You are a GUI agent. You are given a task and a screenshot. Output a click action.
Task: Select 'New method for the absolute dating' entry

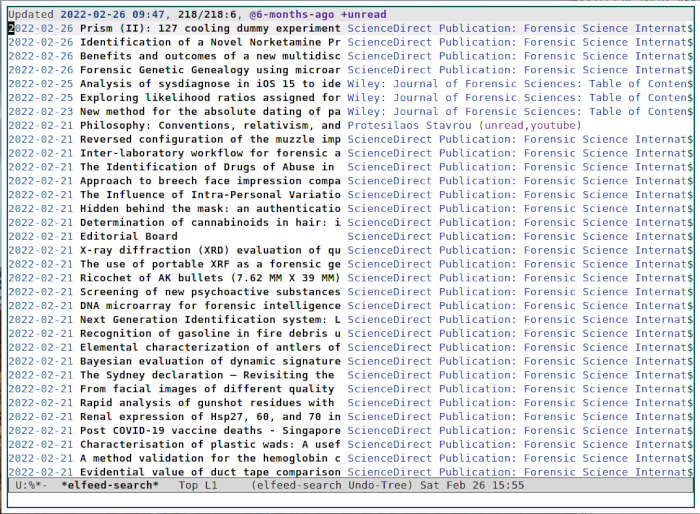point(210,112)
